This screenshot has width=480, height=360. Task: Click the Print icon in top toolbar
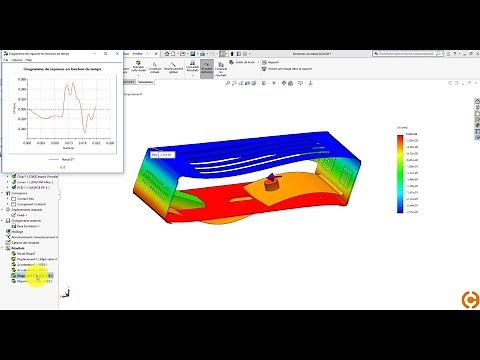[202, 54]
